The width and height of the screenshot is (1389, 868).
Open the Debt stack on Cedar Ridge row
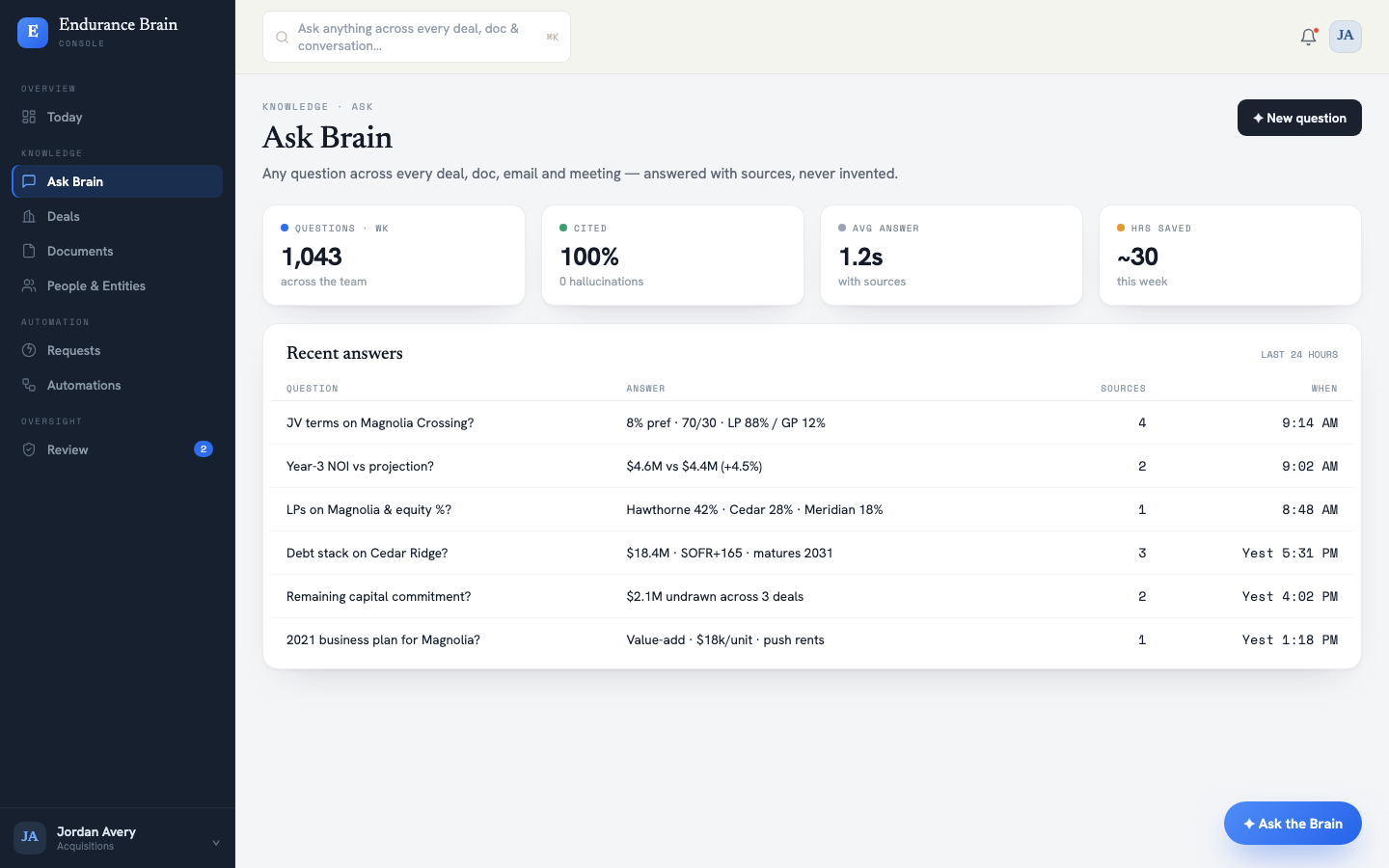tap(812, 553)
